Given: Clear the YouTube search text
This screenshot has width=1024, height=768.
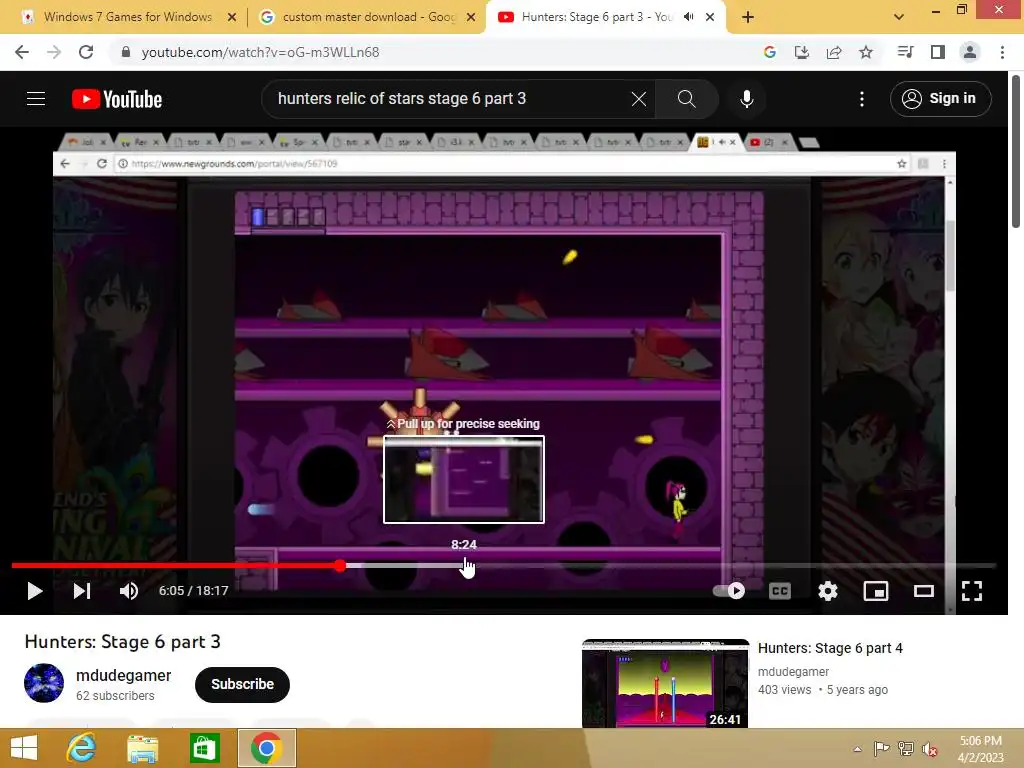Looking at the screenshot, I should [x=639, y=99].
